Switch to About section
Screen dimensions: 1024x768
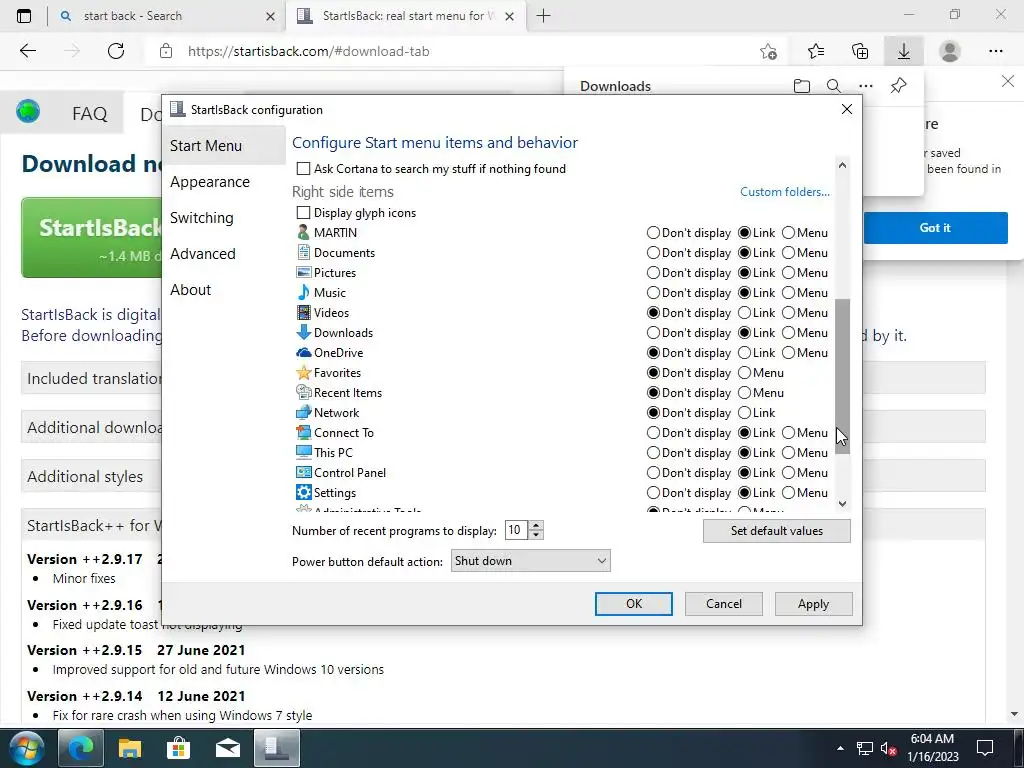(x=191, y=289)
